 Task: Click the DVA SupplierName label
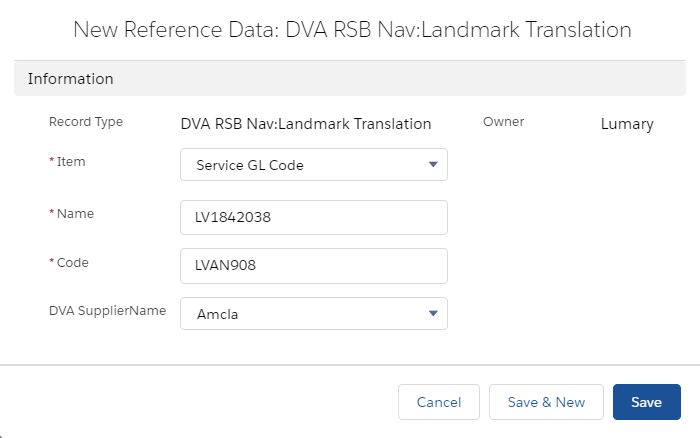tap(108, 311)
